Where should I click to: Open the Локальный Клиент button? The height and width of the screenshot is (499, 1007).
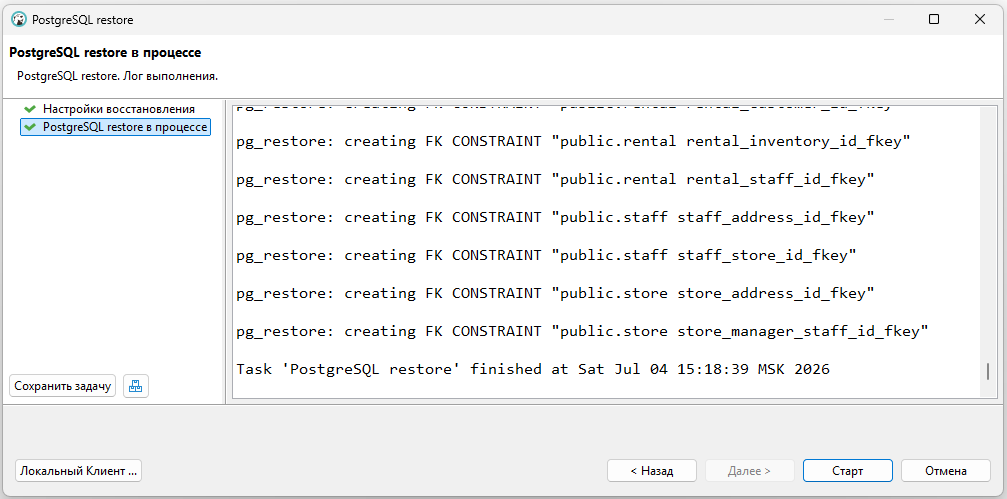click(78, 471)
